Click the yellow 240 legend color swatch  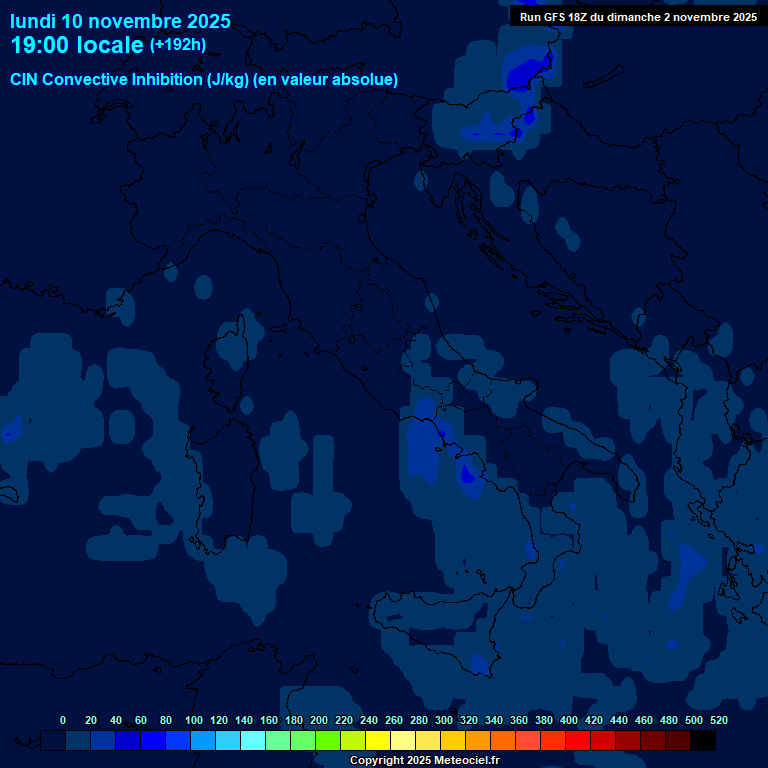tap(378, 740)
